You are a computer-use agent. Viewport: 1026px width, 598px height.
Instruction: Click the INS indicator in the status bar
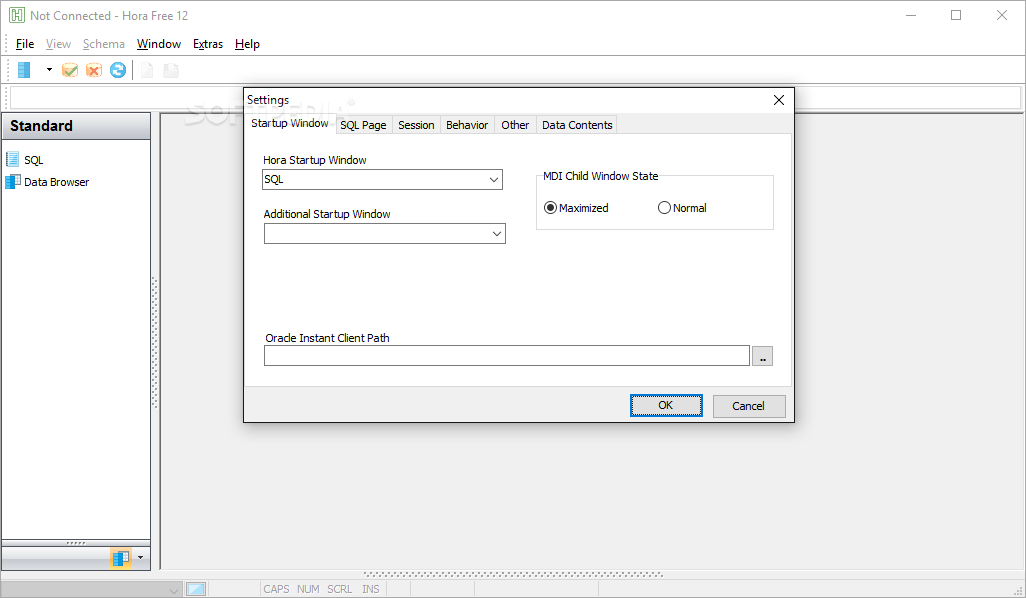[x=371, y=589]
